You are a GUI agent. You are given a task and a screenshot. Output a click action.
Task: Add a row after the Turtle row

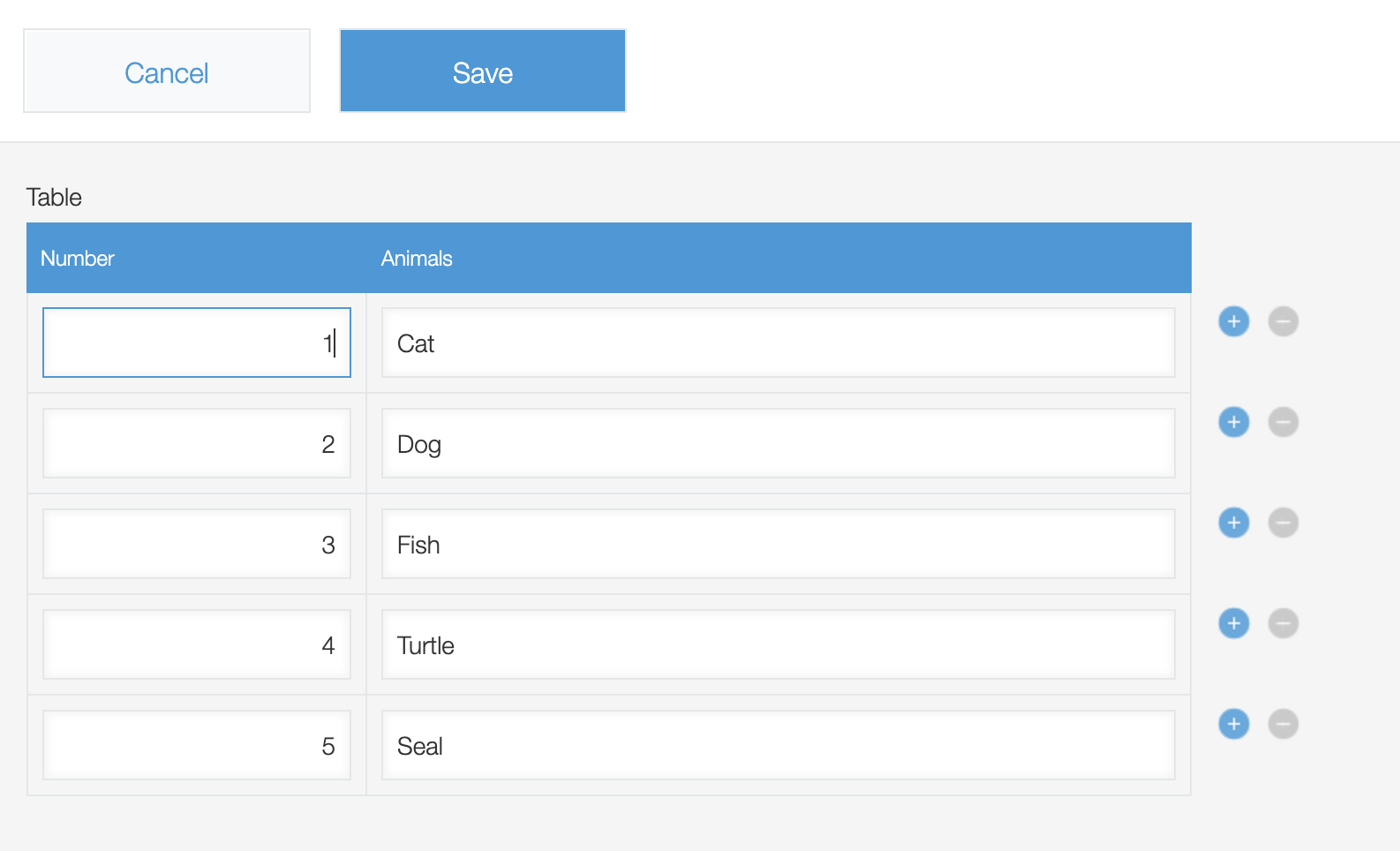click(x=1233, y=623)
